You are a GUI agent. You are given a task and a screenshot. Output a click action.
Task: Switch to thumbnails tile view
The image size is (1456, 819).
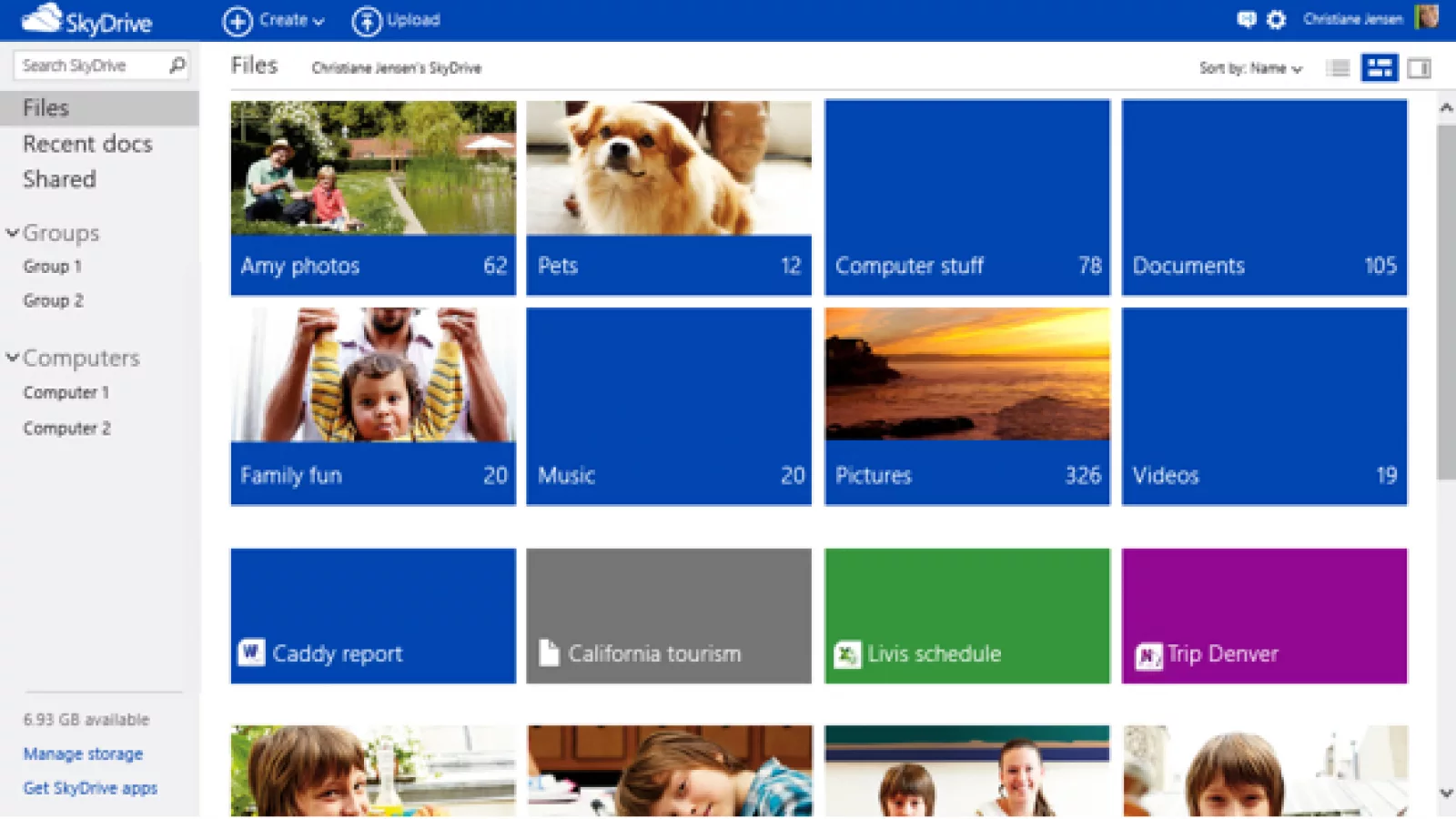tap(1380, 68)
